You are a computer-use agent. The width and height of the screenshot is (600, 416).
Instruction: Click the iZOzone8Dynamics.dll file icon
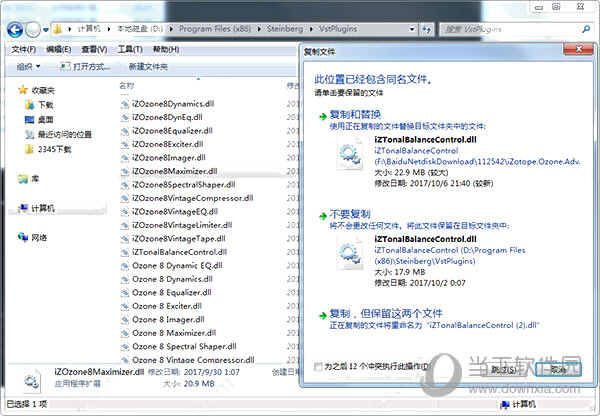[x=125, y=104]
